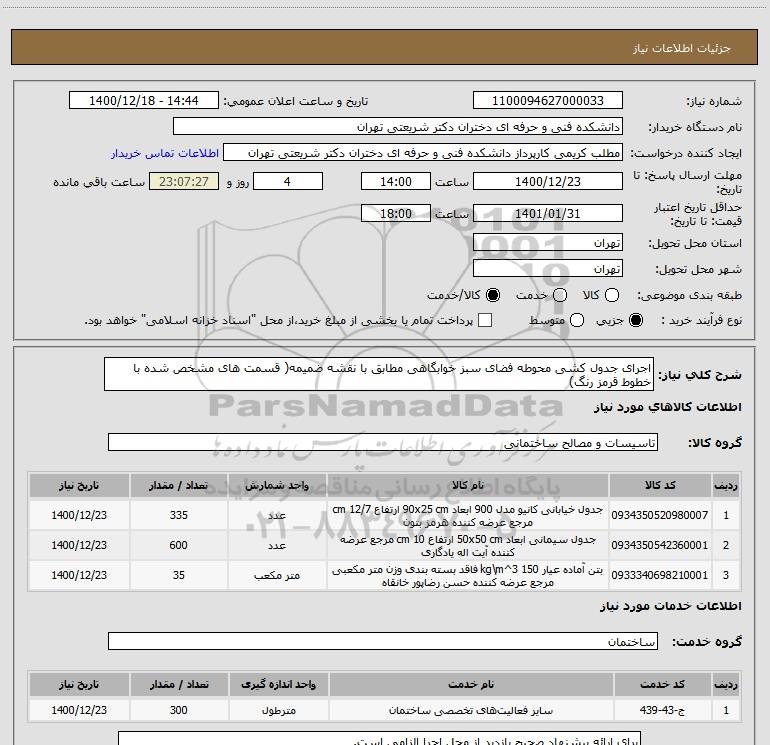Click the quantity 35 cell
The width and height of the screenshot is (770, 745).
[179, 575]
